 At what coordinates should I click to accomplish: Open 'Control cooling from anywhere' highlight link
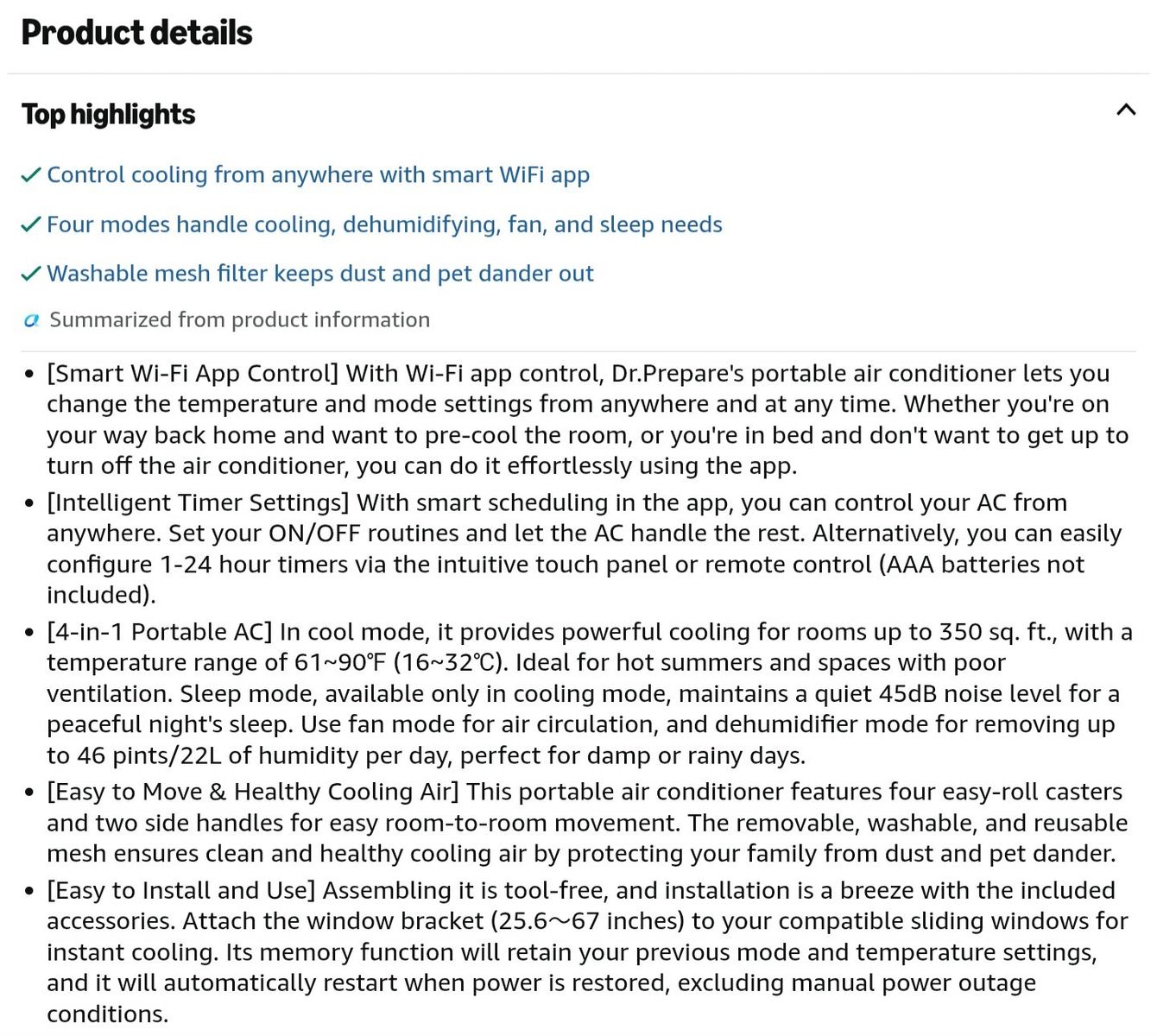[319, 174]
